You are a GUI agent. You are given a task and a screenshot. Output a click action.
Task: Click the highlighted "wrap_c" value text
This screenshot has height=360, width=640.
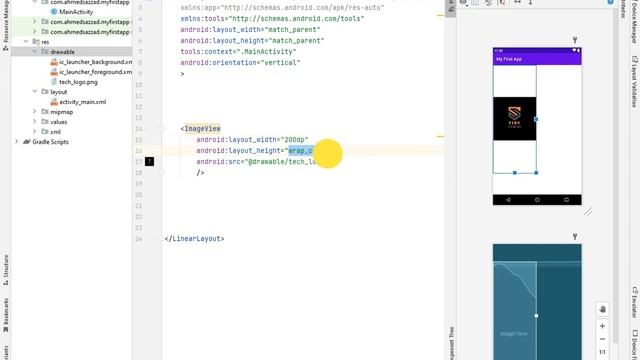pyautogui.click(x=300, y=151)
